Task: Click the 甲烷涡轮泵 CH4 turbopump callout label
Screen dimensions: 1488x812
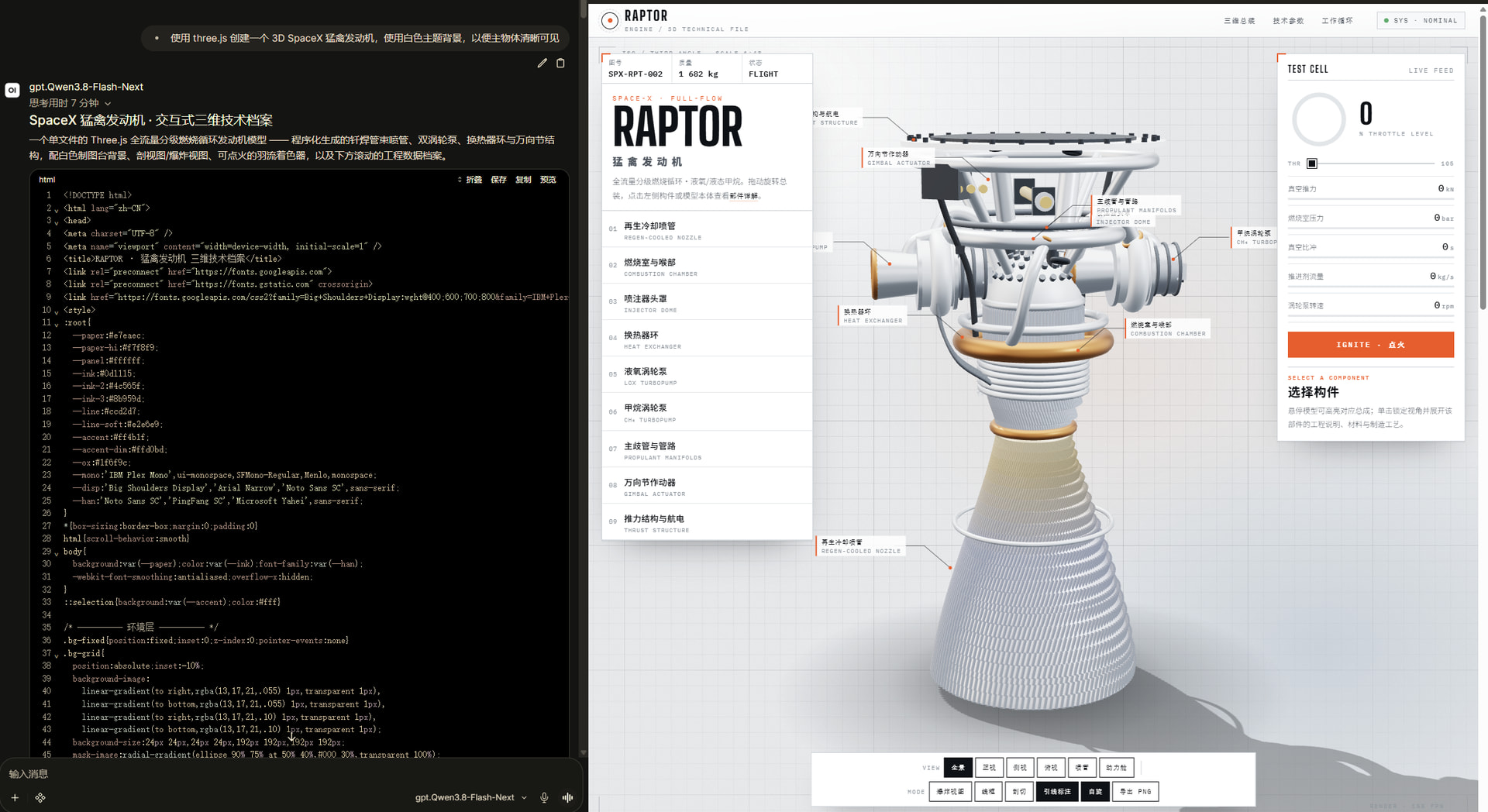Action: 1254,237
